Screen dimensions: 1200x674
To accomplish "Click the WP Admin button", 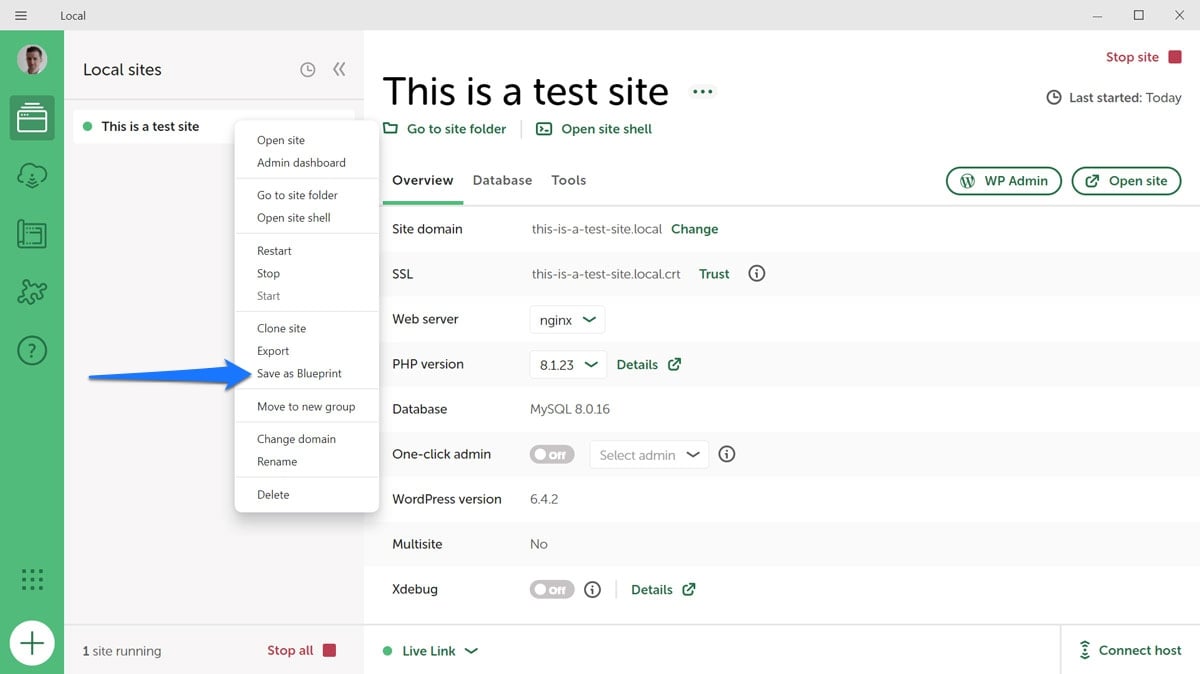I will click(1003, 181).
